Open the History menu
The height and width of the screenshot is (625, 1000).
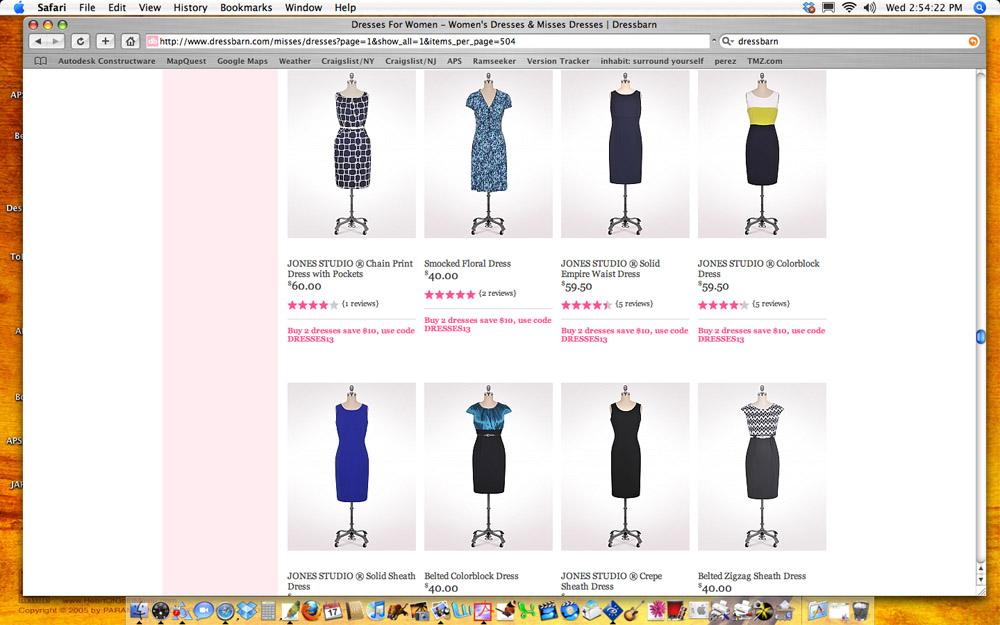point(190,8)
